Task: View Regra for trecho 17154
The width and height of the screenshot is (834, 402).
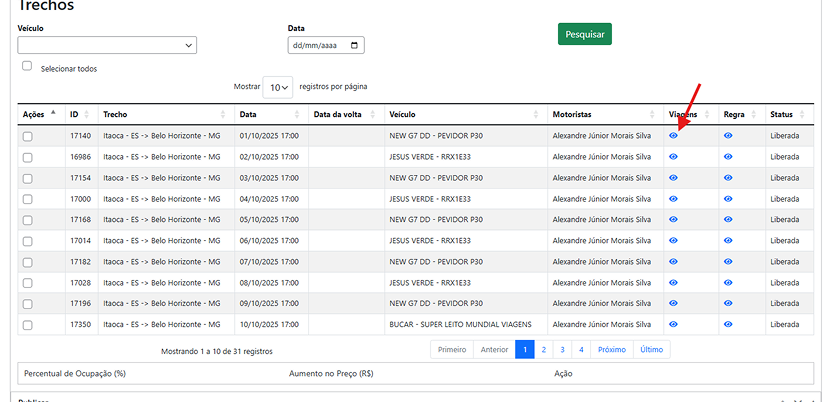Action: tap(728, 178)
